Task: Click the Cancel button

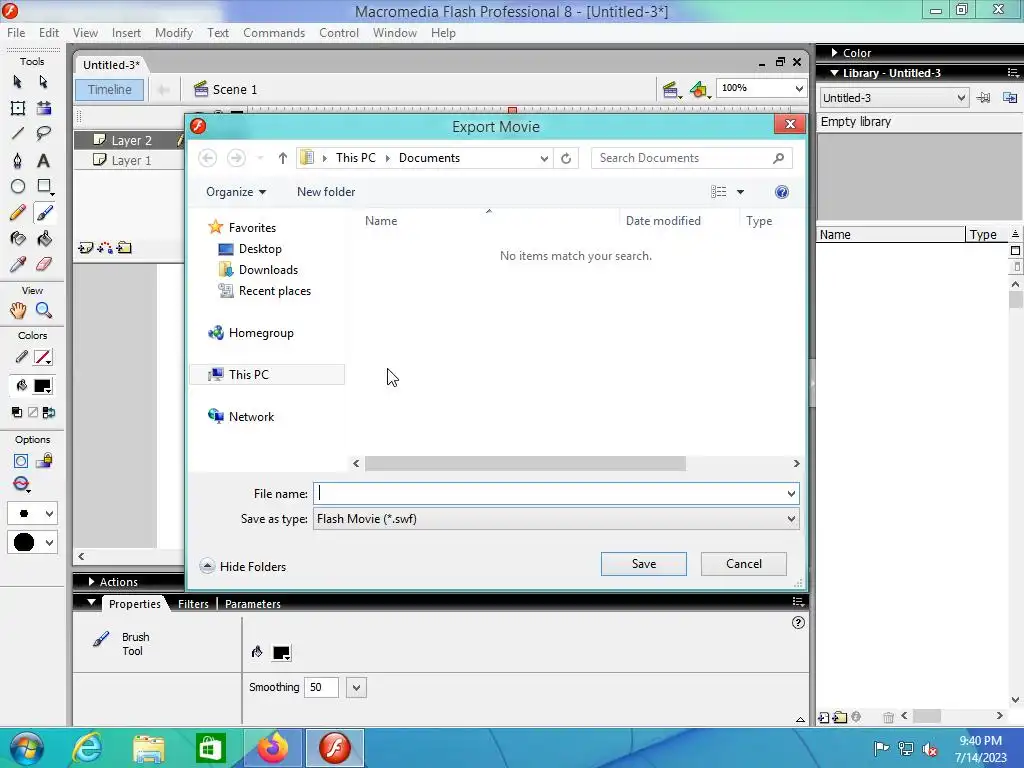Action: tap(743, 564)
